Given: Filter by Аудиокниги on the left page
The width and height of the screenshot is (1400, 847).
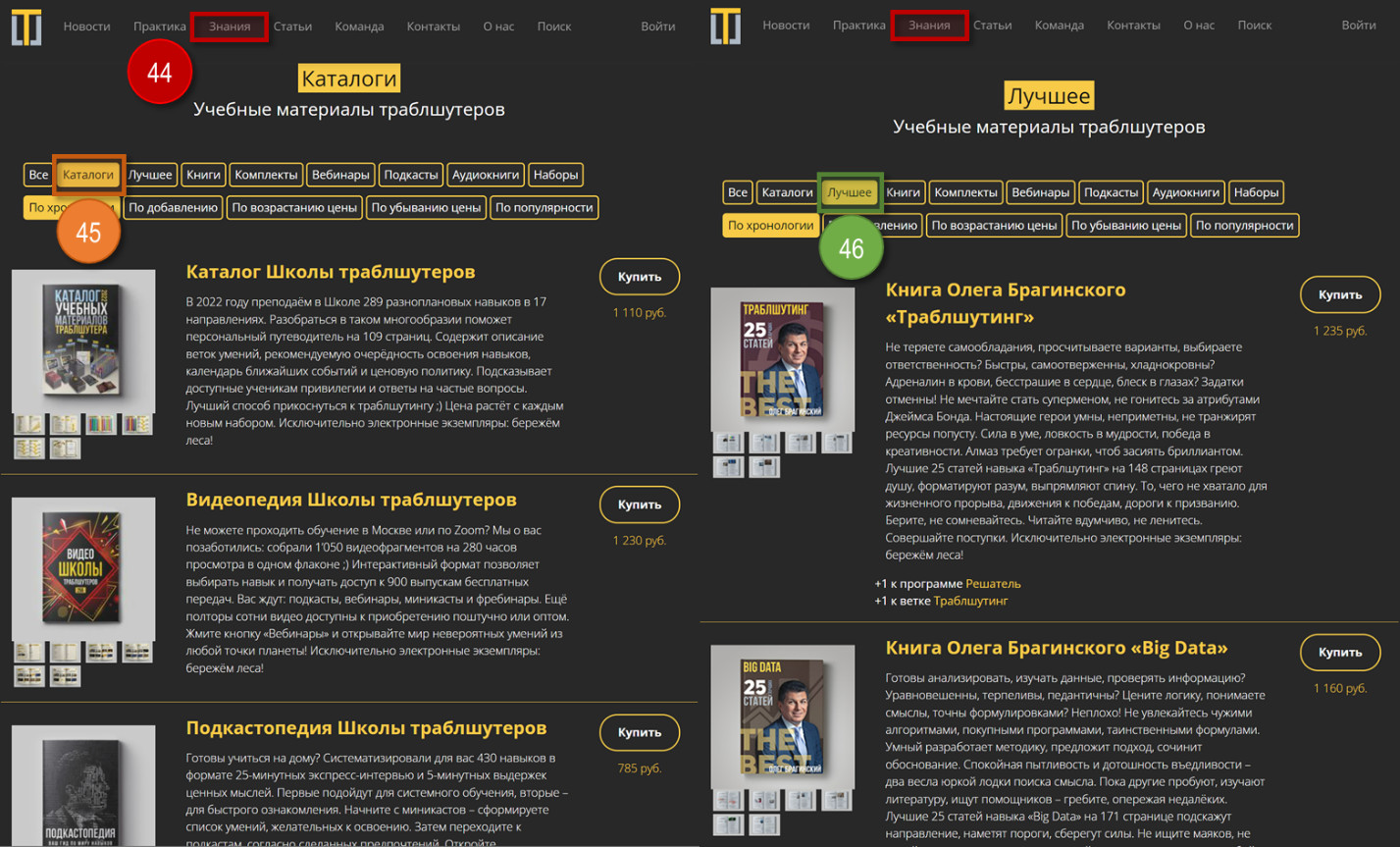Looking at the screenshot, I should (486, 175).
